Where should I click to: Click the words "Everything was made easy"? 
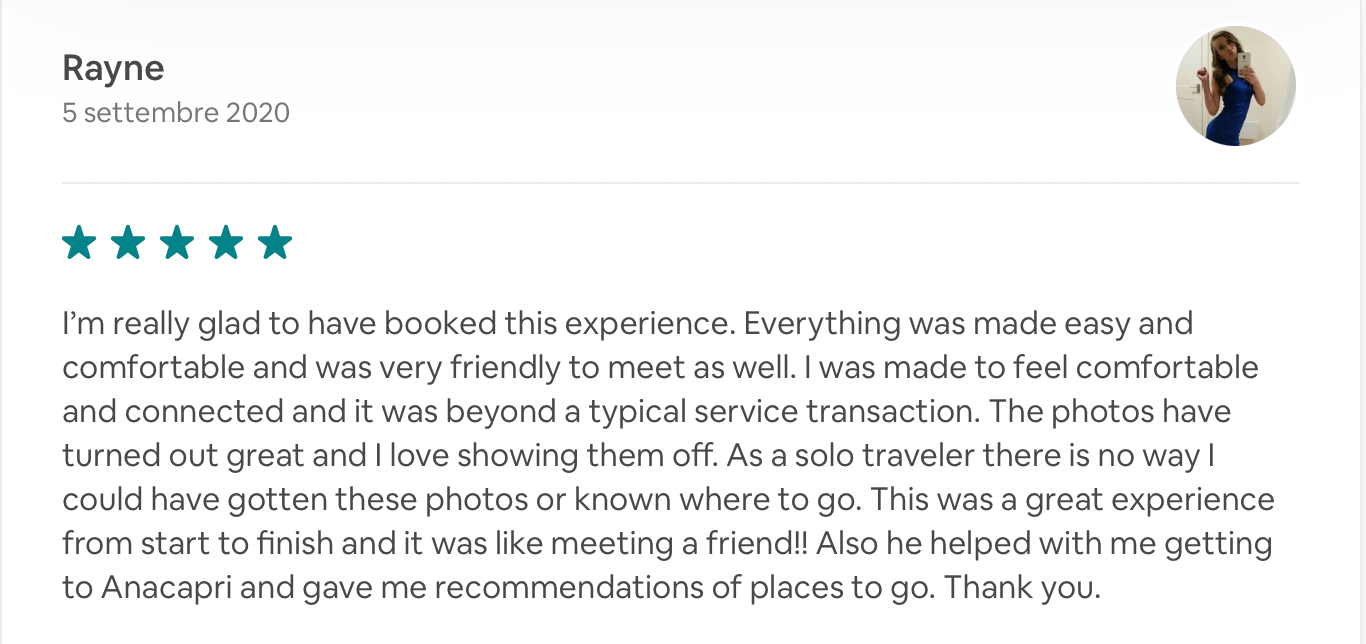(x=939, y=324)
